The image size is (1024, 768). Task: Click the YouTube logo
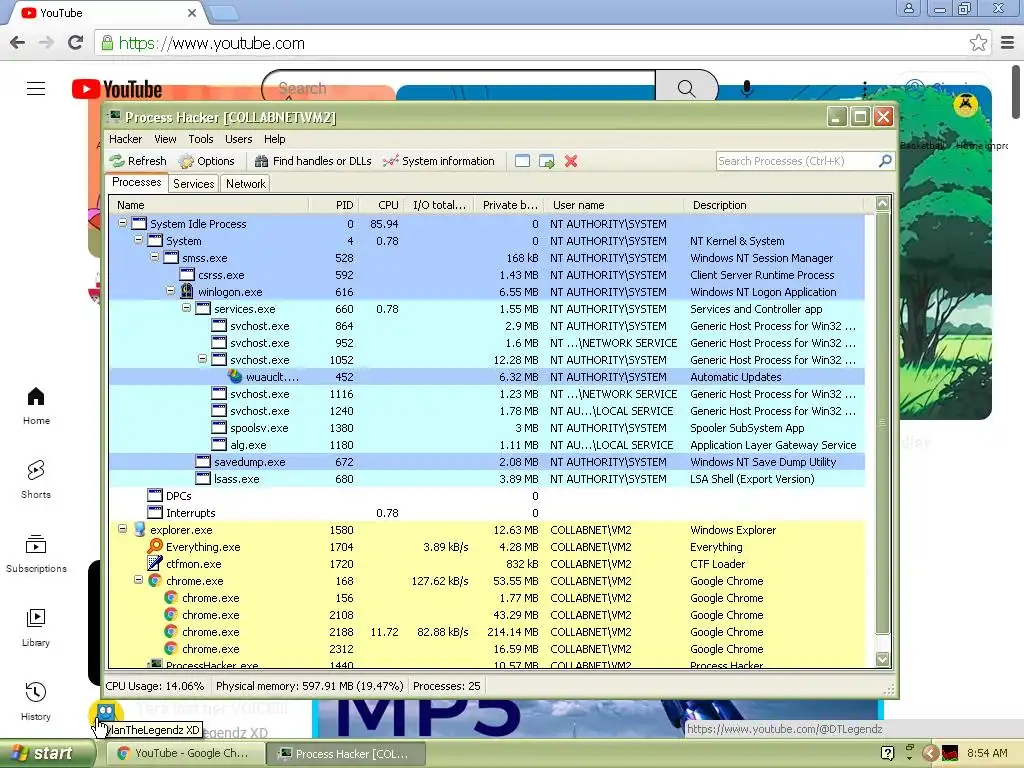click(x=118, y=89)
